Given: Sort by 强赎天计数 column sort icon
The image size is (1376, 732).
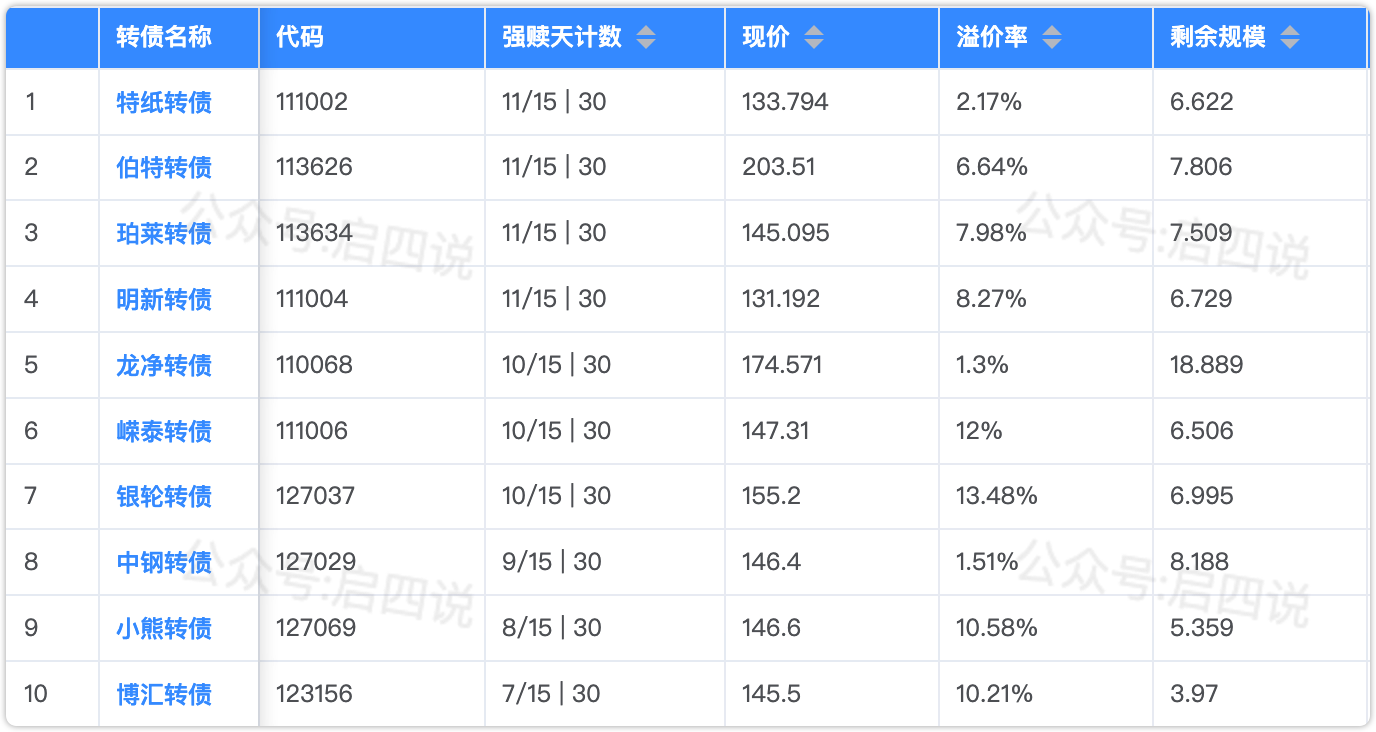Looking at the screenshot, I should (x=646, y=38).
